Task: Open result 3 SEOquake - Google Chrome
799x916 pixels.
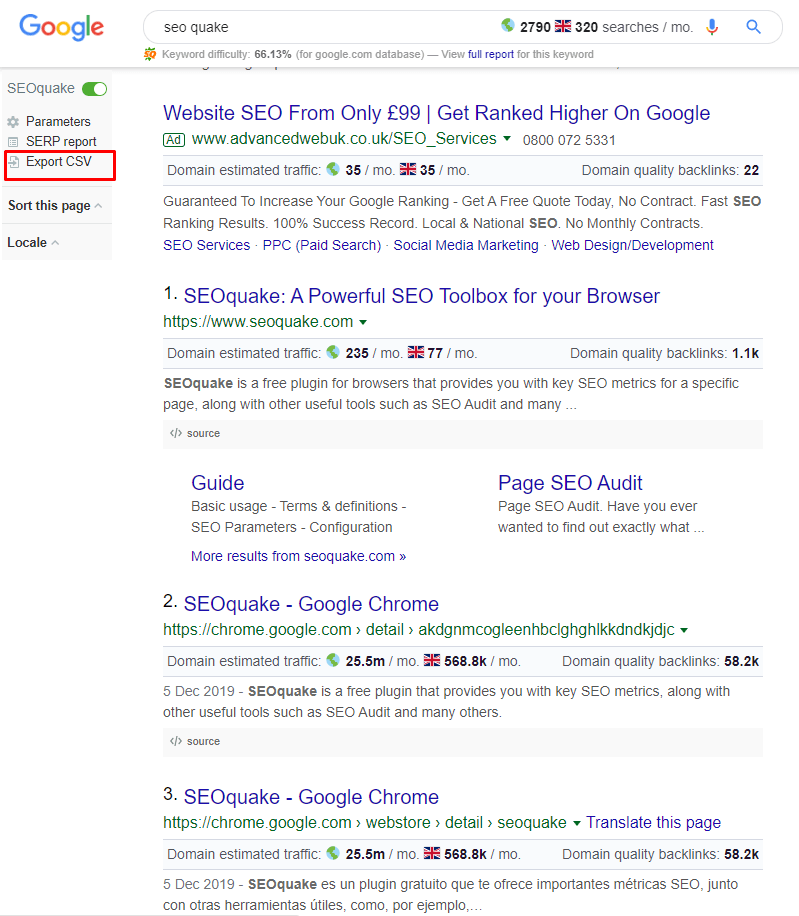Action: [x=311, y=797]
